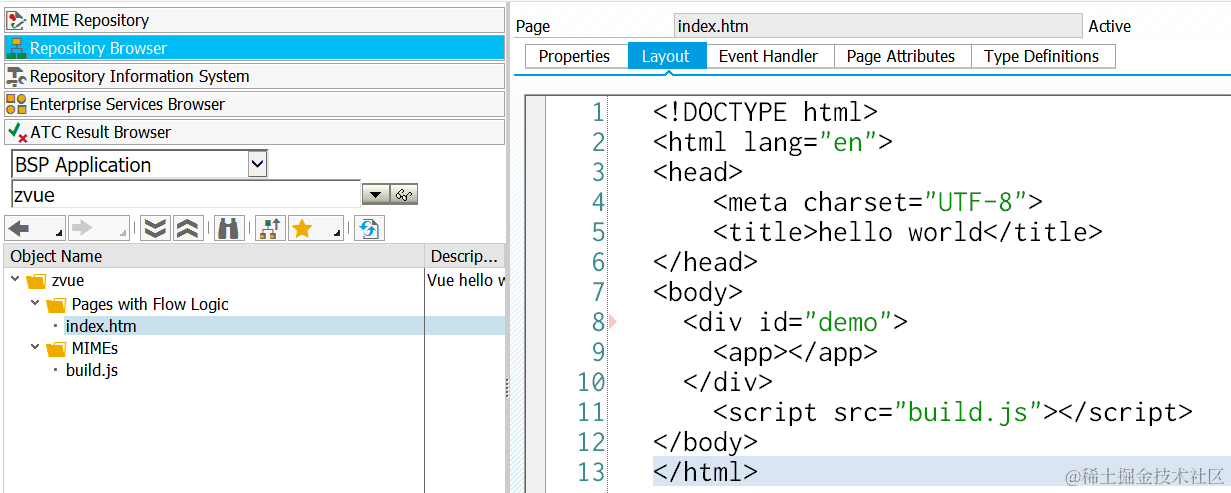This screenshot has height=493, width=1231.
Task: Click the Descrip... column header
Action: coord(466,256)
